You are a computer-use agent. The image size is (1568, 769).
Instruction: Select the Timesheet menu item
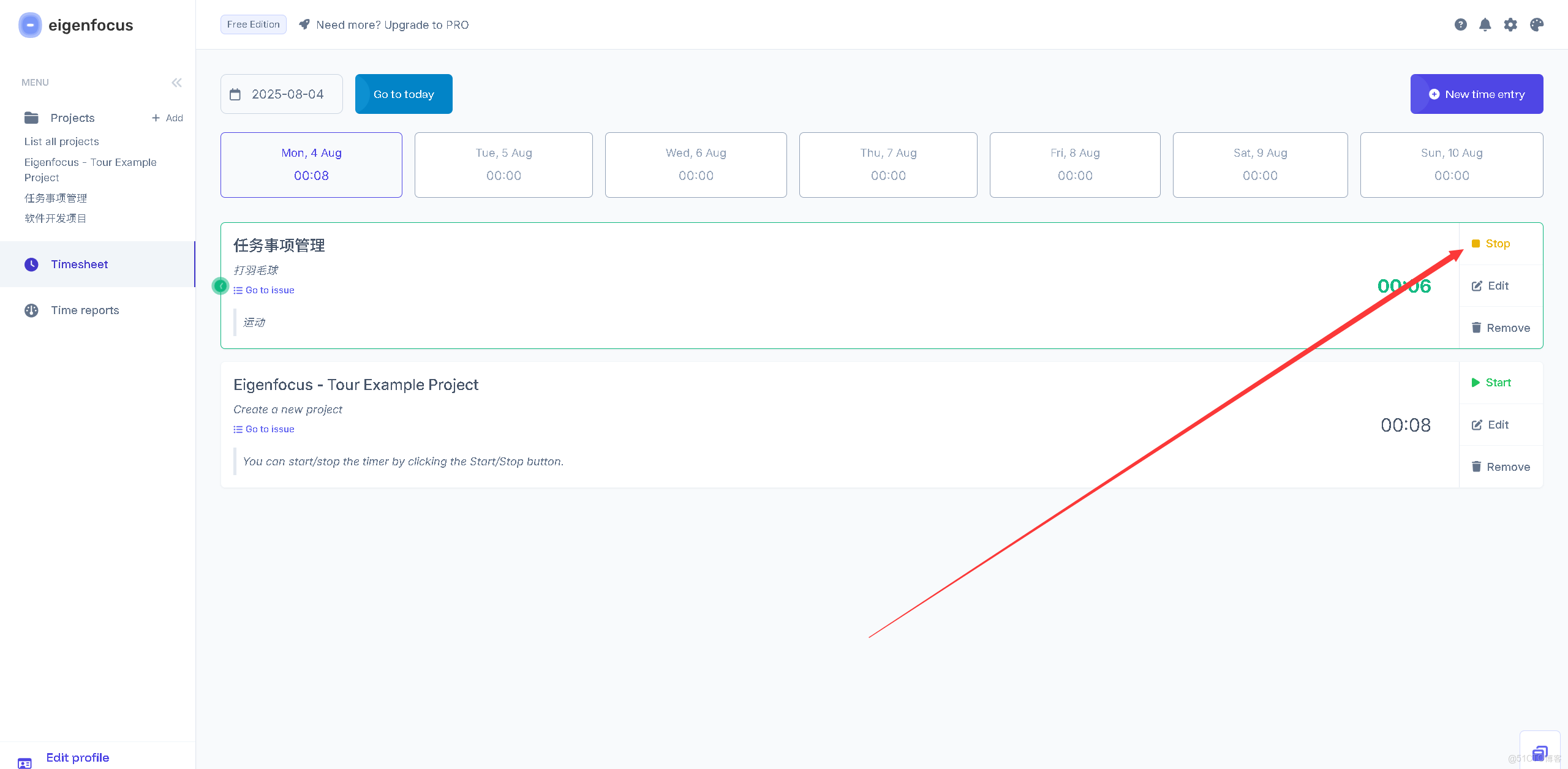(79, 264)
